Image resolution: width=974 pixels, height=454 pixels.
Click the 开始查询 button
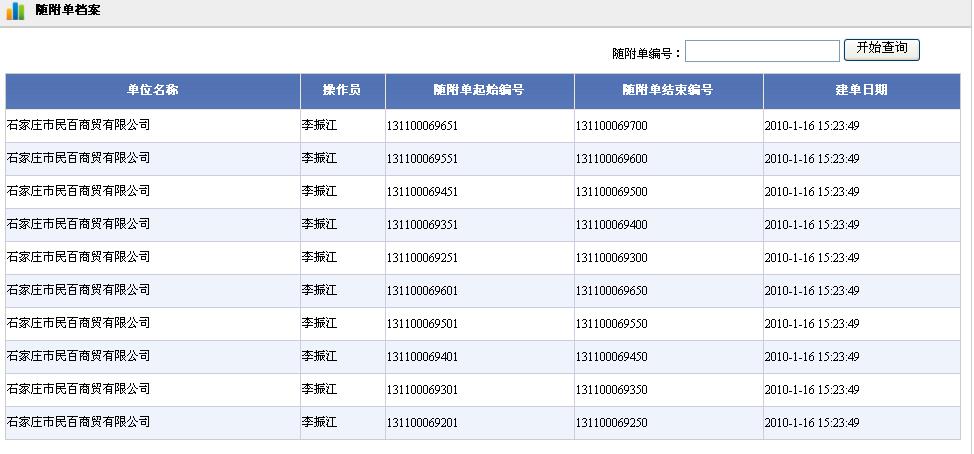point(881,49)
